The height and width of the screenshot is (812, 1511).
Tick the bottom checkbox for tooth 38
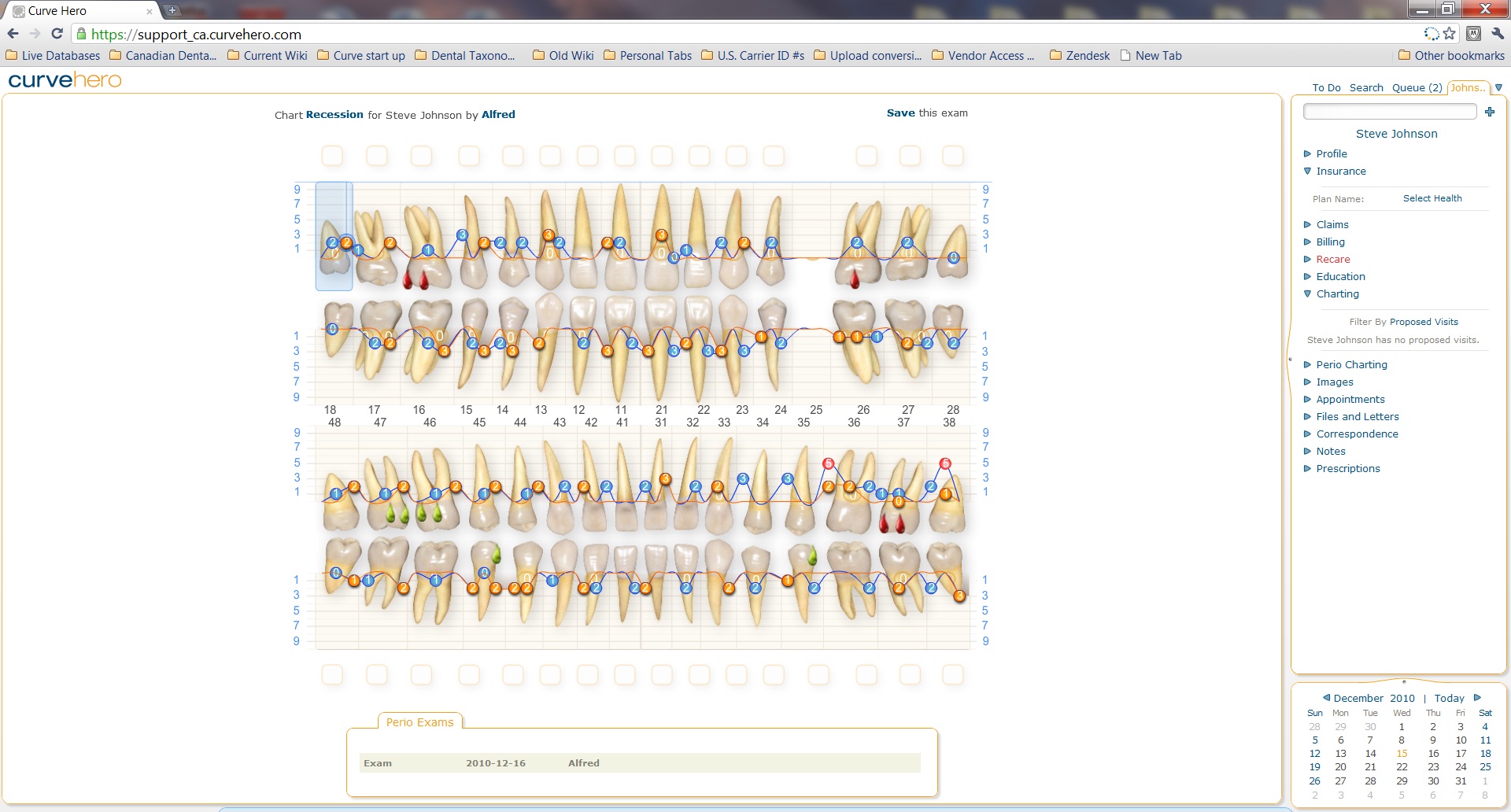[x=953, y=674]
